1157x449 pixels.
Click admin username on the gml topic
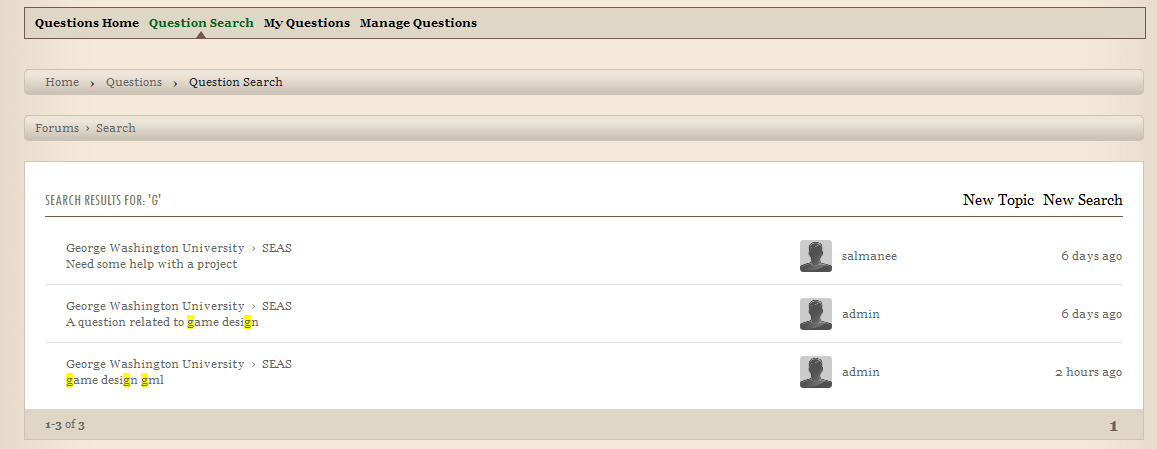pyautogui.click(x=860, y=372)
